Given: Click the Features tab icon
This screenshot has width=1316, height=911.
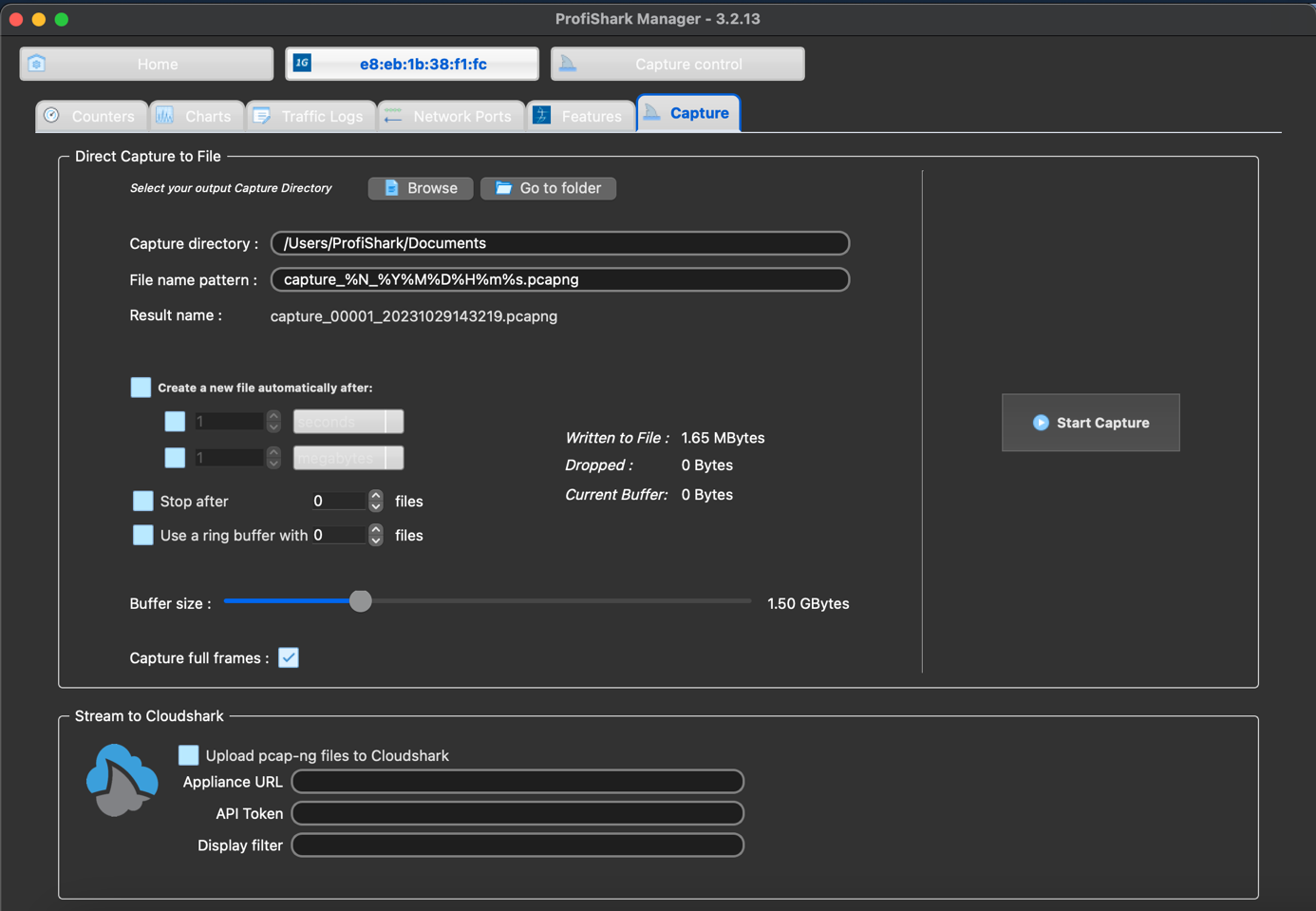Looking at the screenshot, I should 542,115.
